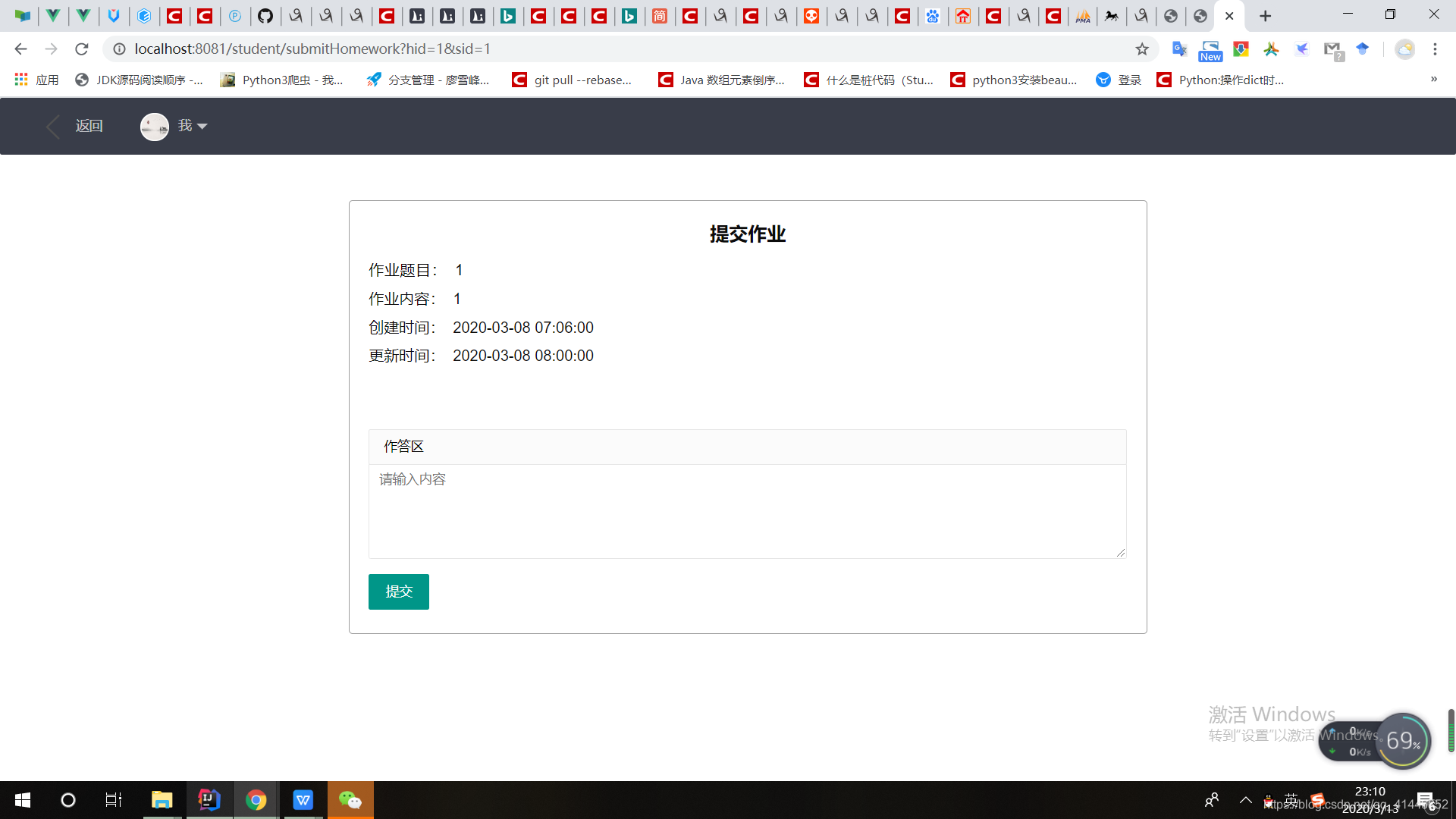The width and height of the screenshot is (1456, 819).
Task: Click the 提交 submit button
Action: 398,591
